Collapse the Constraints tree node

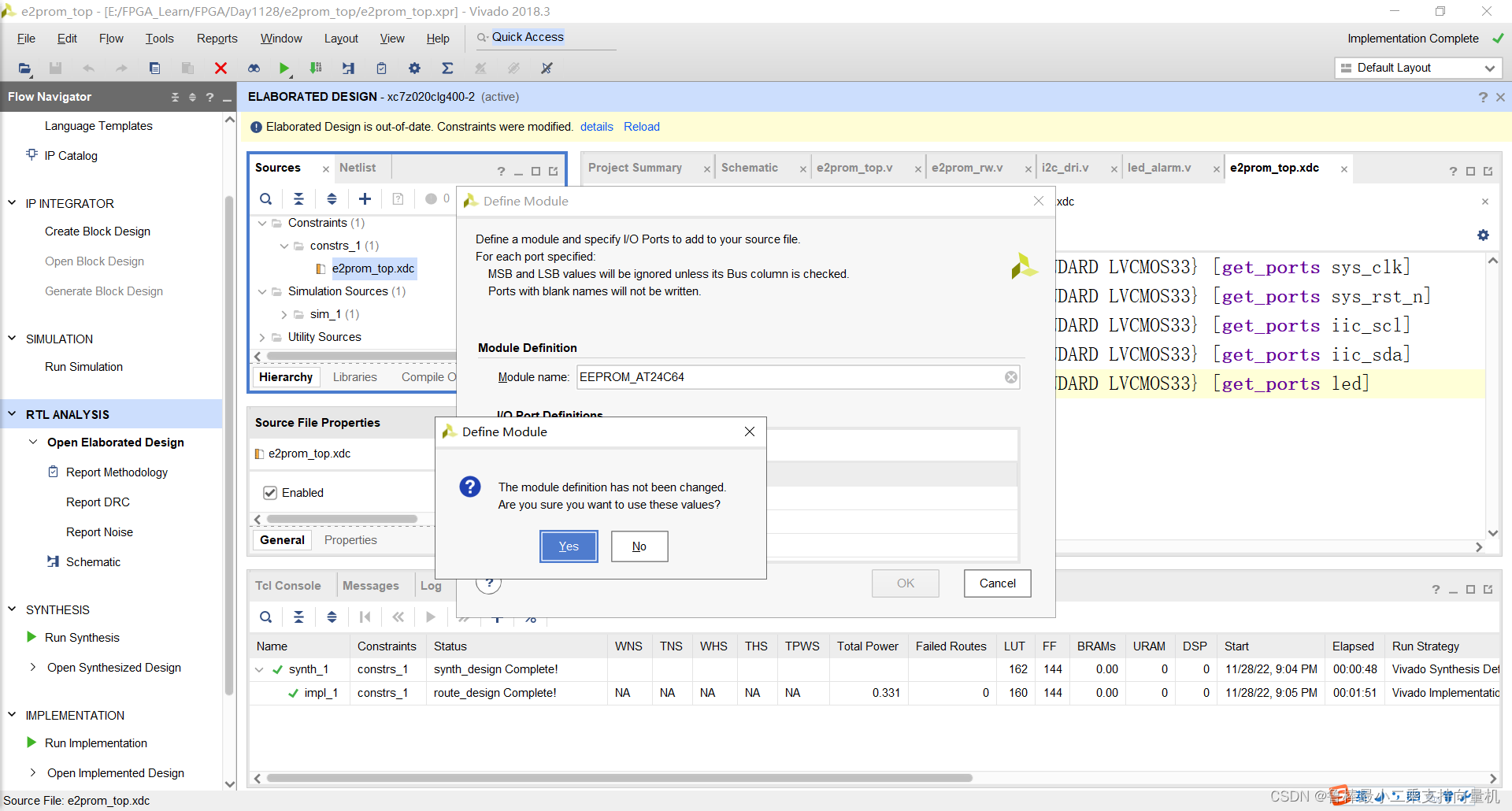[262, 224]
